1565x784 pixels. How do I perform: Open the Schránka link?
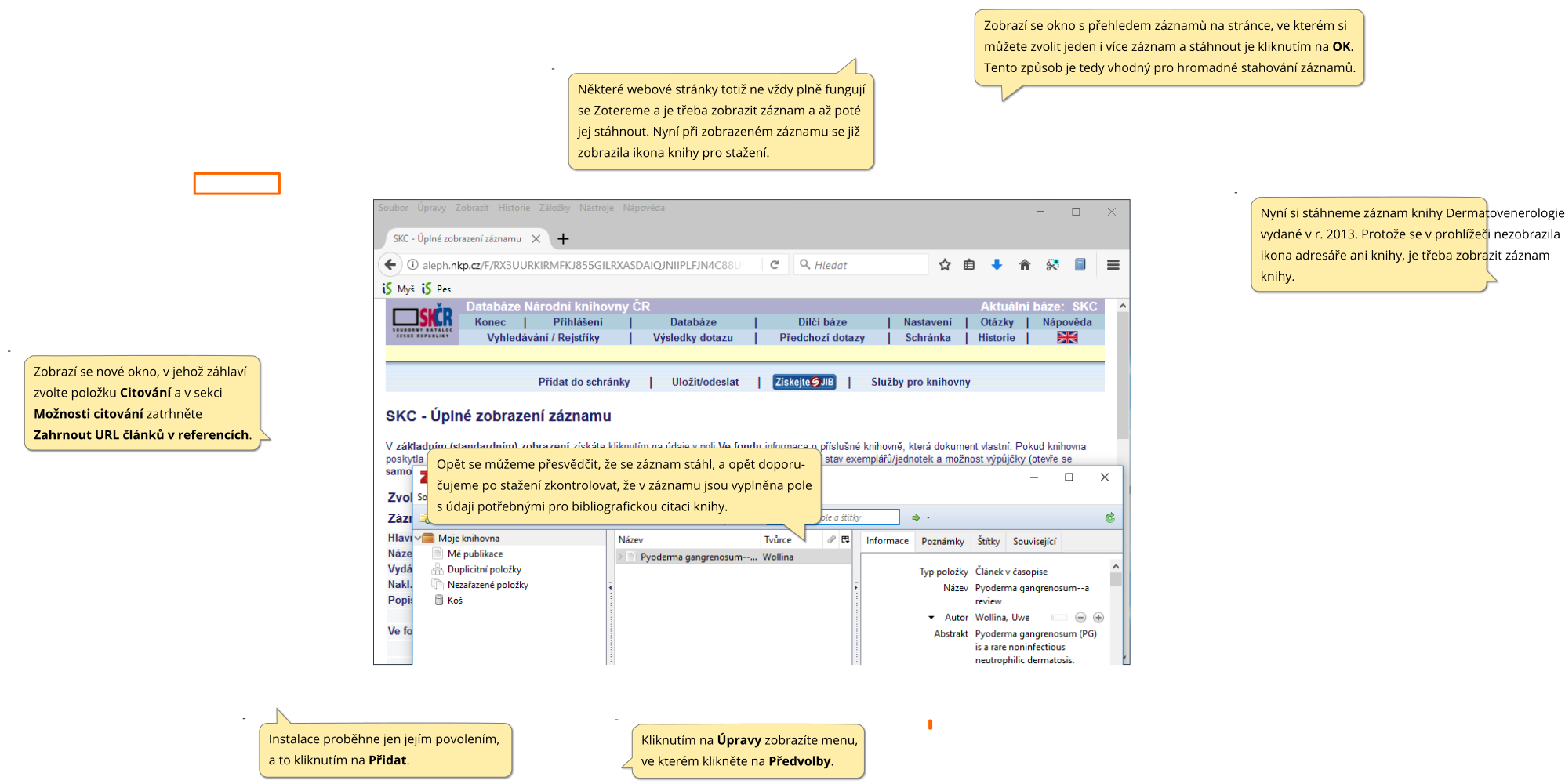click(928, 338)
